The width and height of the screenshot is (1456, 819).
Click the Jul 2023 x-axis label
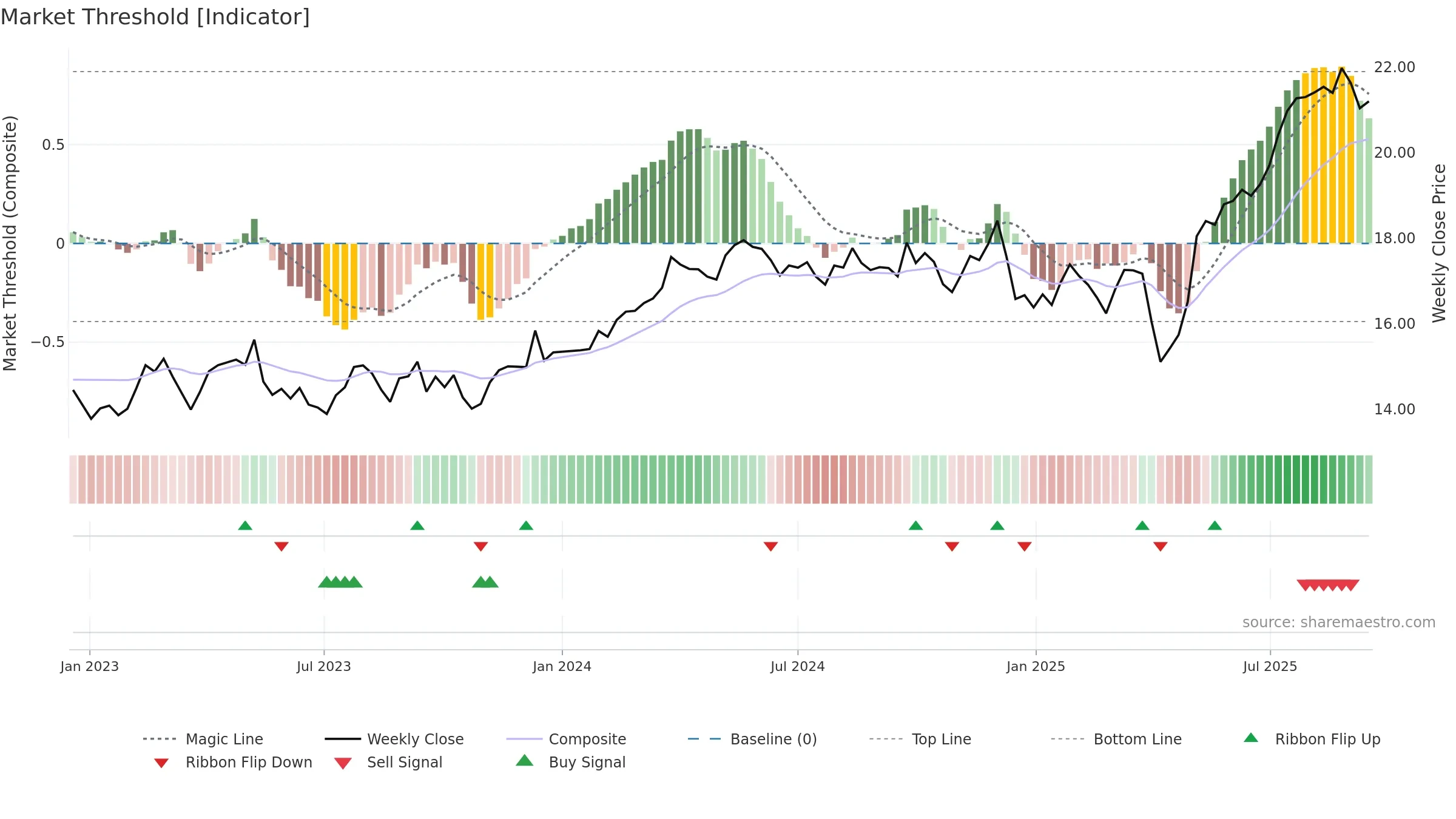(324, 666)
